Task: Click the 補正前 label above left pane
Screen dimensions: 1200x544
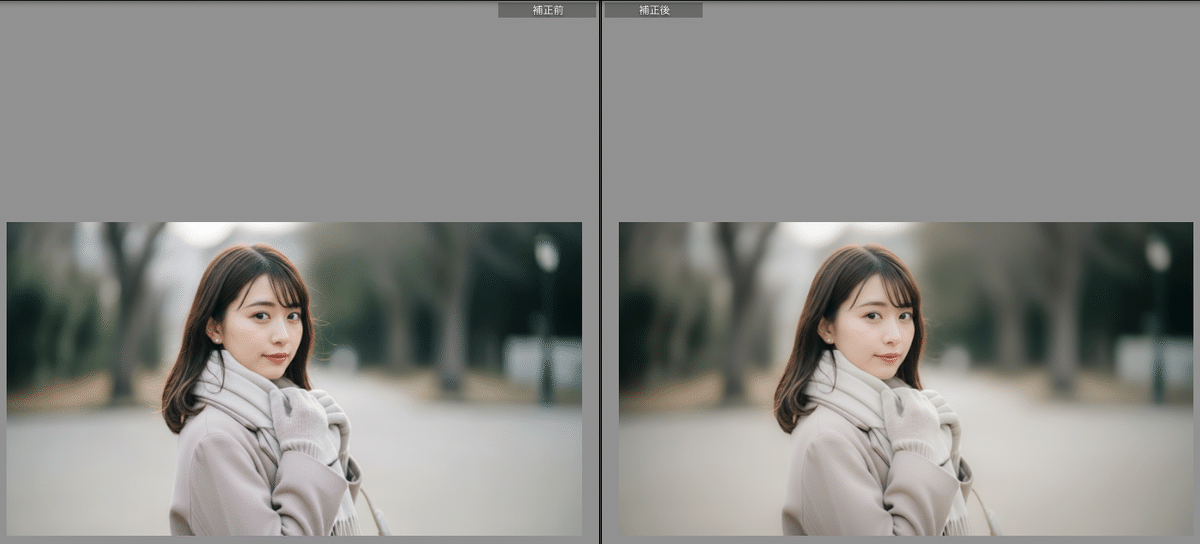Action: pyautogui.click(x=547, y=10)
